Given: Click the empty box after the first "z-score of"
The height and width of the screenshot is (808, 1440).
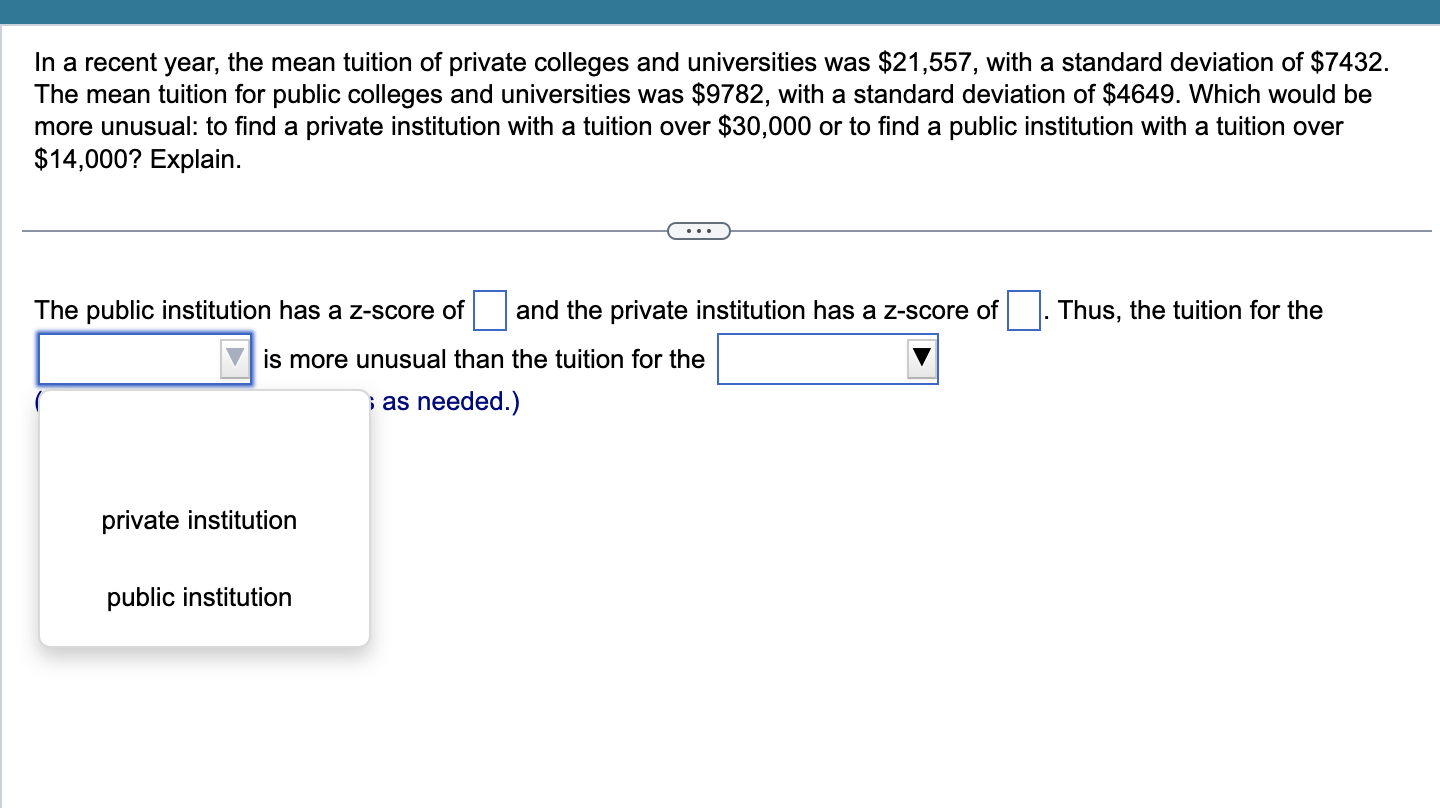Looking at the screenshot, I should coord(488,311).
